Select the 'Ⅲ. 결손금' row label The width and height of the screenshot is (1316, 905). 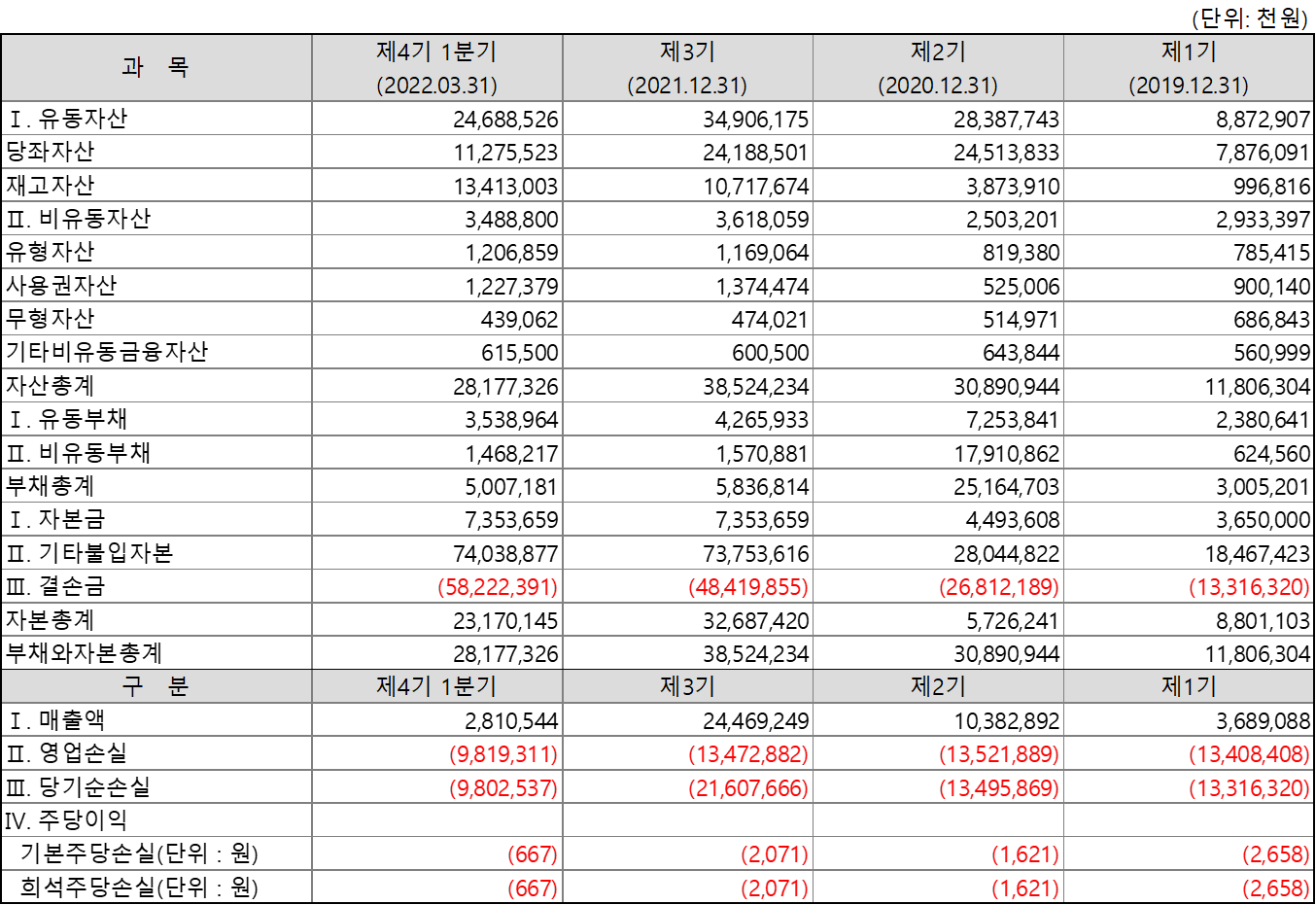click(x=55, y=586)
